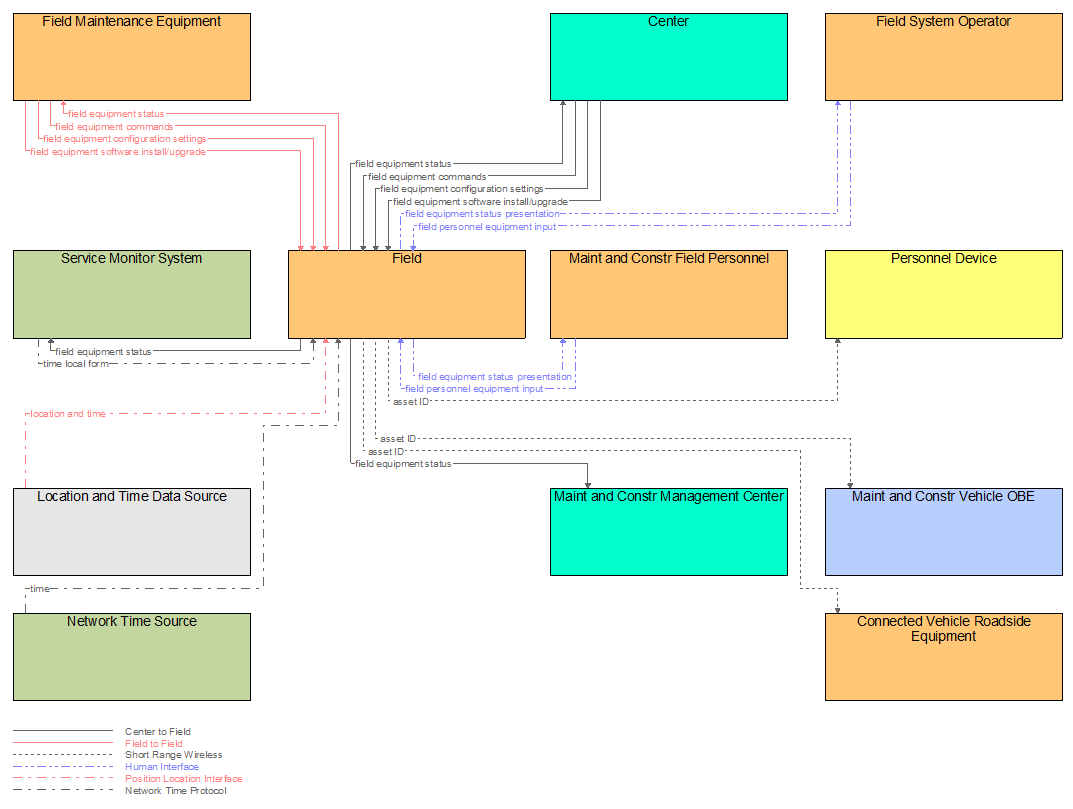Click 'time' label above Network Time Source
1073x809 pixels.
[40, 589]
